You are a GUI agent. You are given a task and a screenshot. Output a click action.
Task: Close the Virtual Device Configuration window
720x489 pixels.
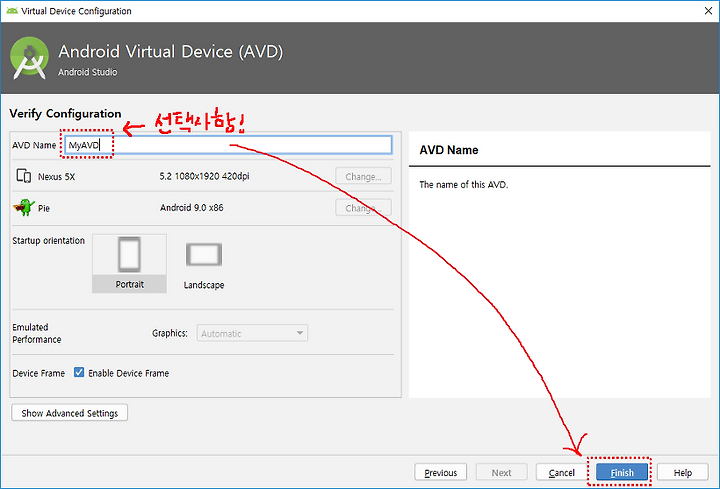pyautogui.click(x=709, y=11)
